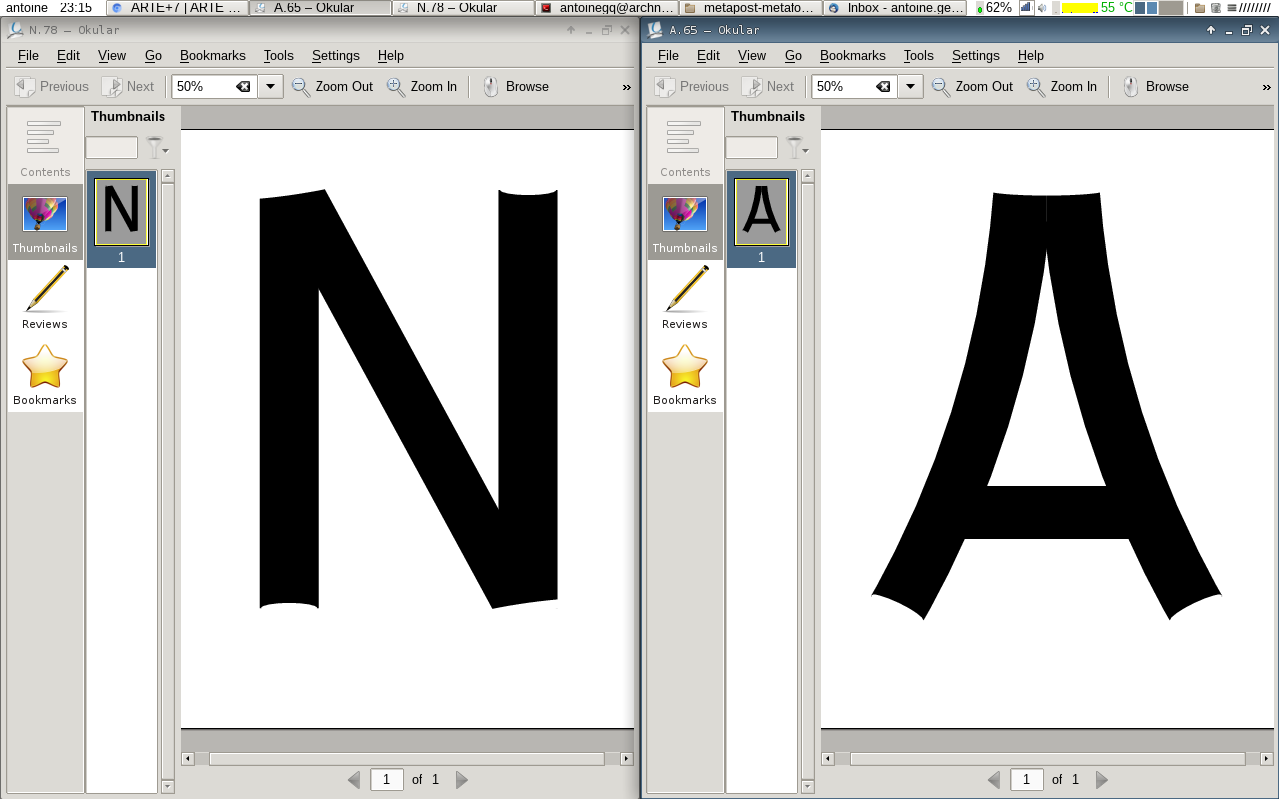Open the Settings menu in A.65 window
The height and width of the screenshot is (799, 1279).
pos(975,55)
